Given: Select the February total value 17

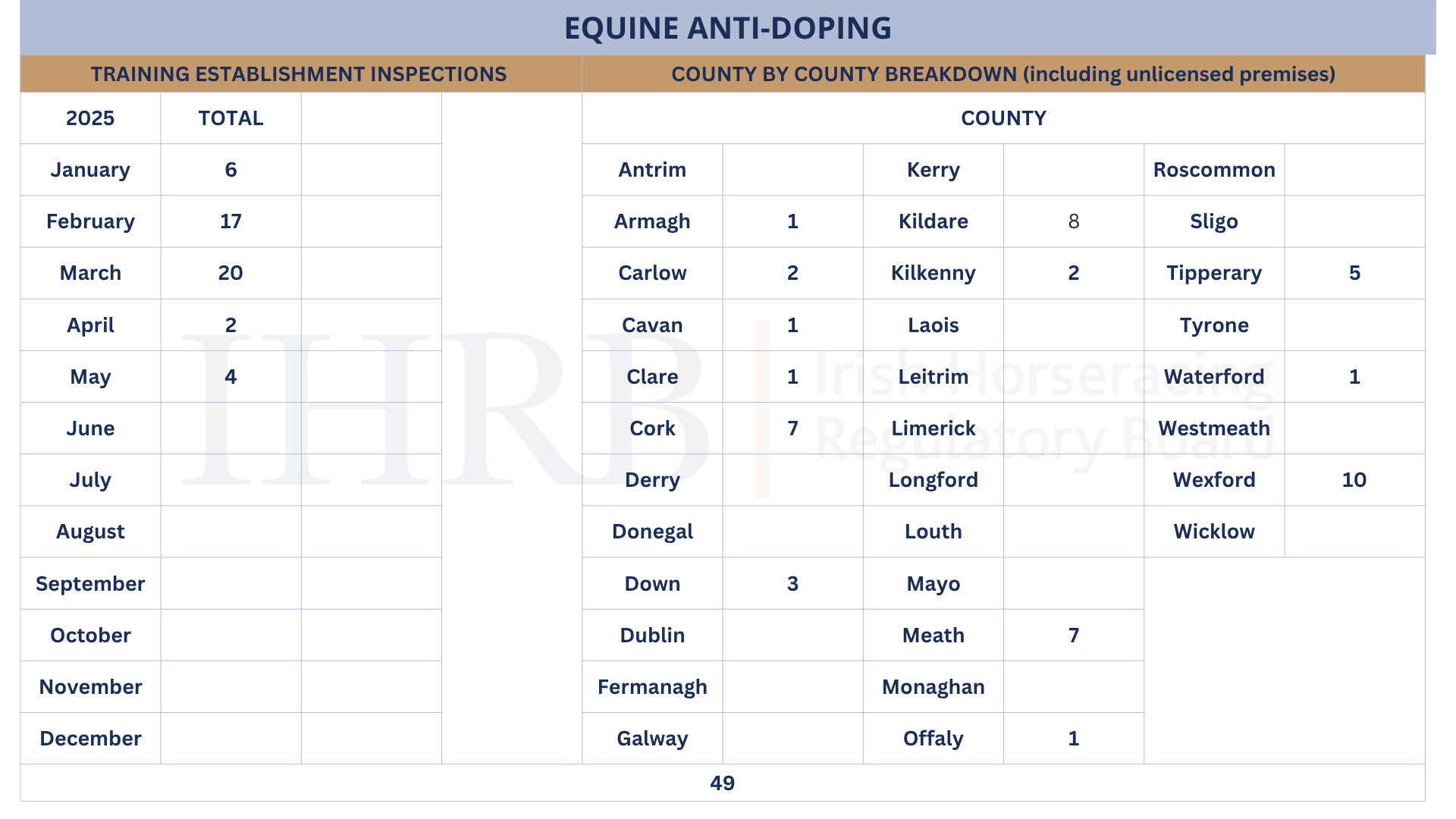Looking at the screenshot, I should pos(231,221).
